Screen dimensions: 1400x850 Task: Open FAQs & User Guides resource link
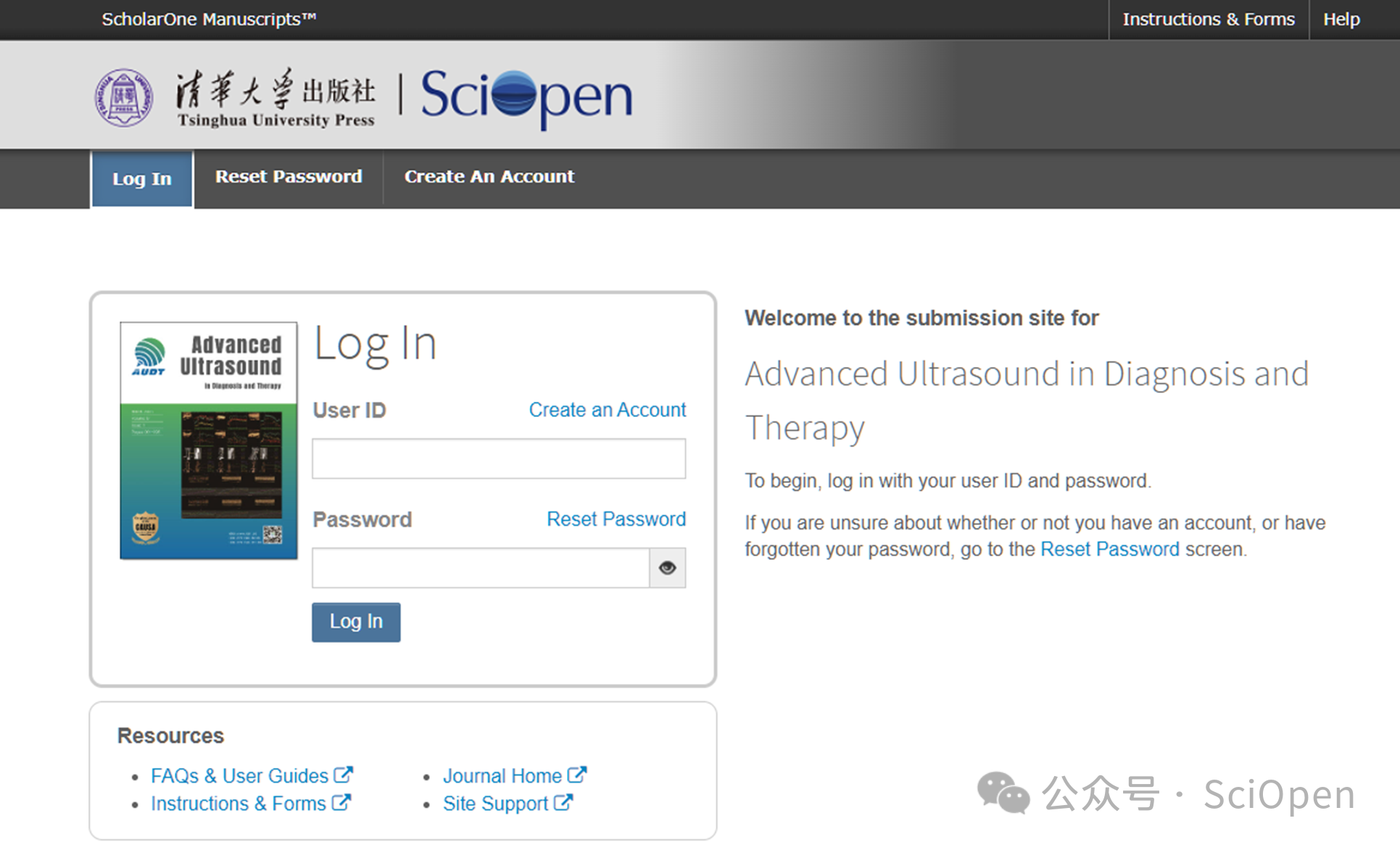pyautogui.click(x=240, y=776)
